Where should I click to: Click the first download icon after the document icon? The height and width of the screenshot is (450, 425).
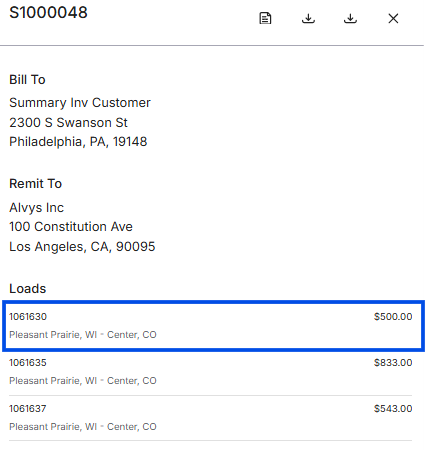[x=308, y=18]
